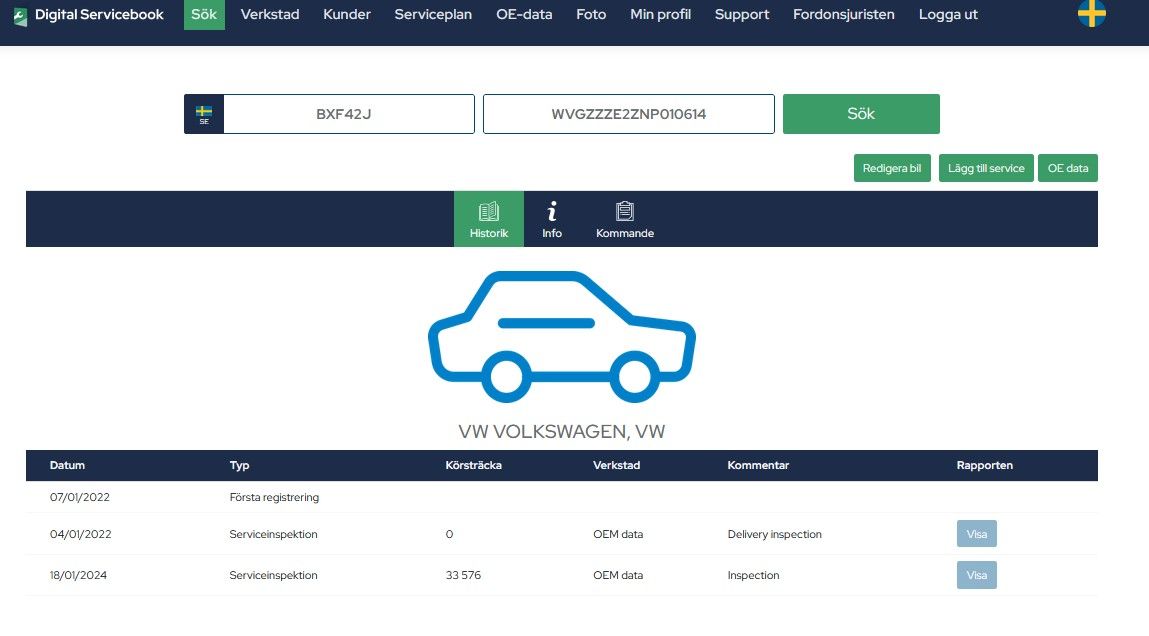Viewport: 1149px width, 636px height.
Task: Open Min profil page
Action: pyautogui.click(x=660, y=15)
